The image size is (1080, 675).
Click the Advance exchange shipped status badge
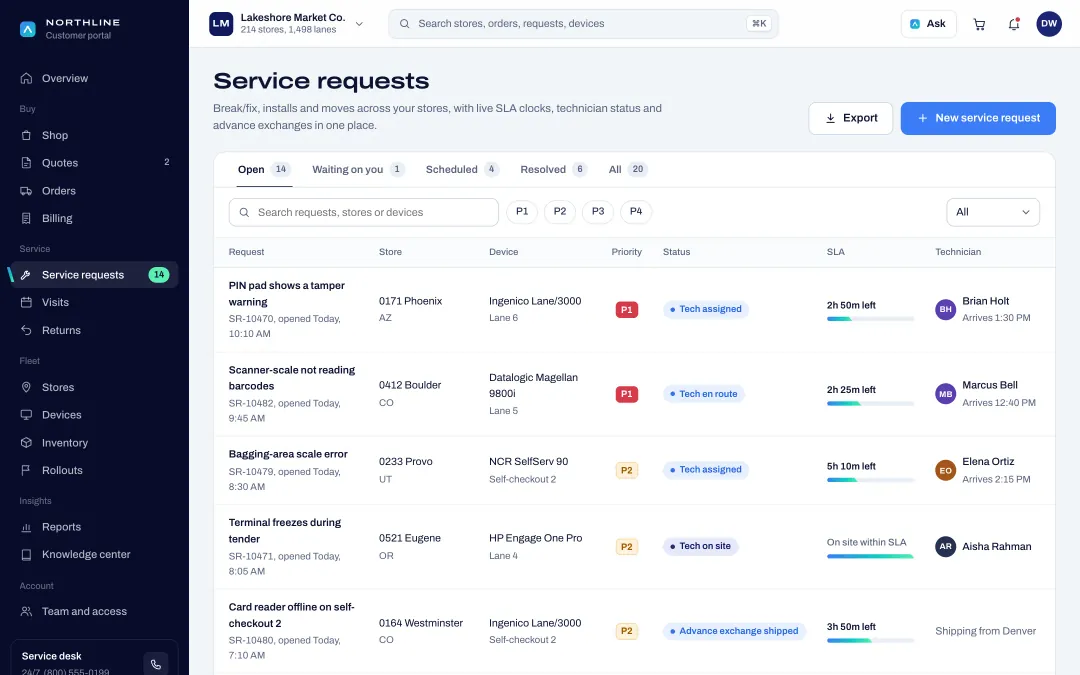point(734,631)
